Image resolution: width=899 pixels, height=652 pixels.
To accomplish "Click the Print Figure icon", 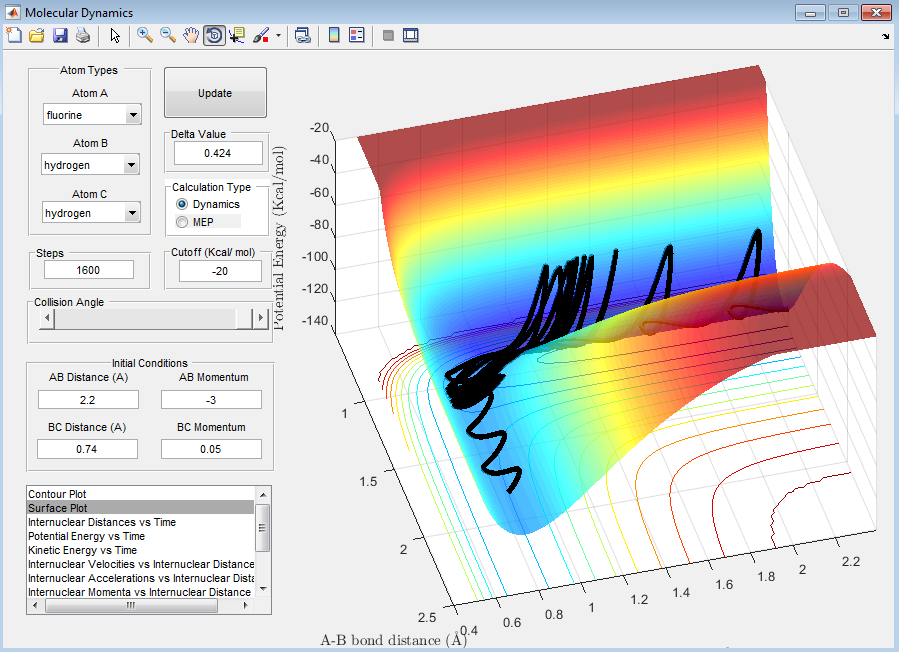I will [82, 35].
